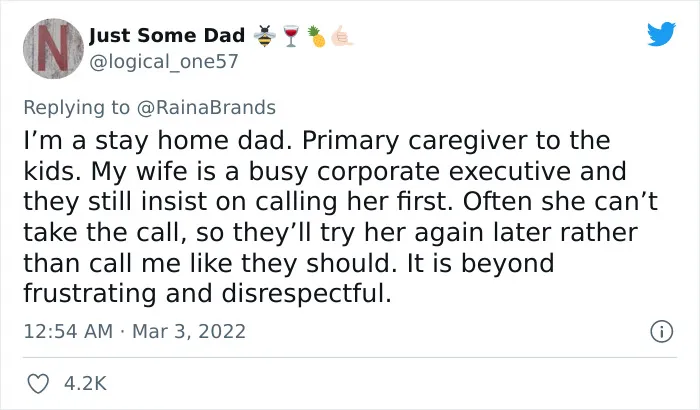The height and width of the screenshot is (410, 700).
Task: Click the bee emoji beside the name
Action: point(265,36)
